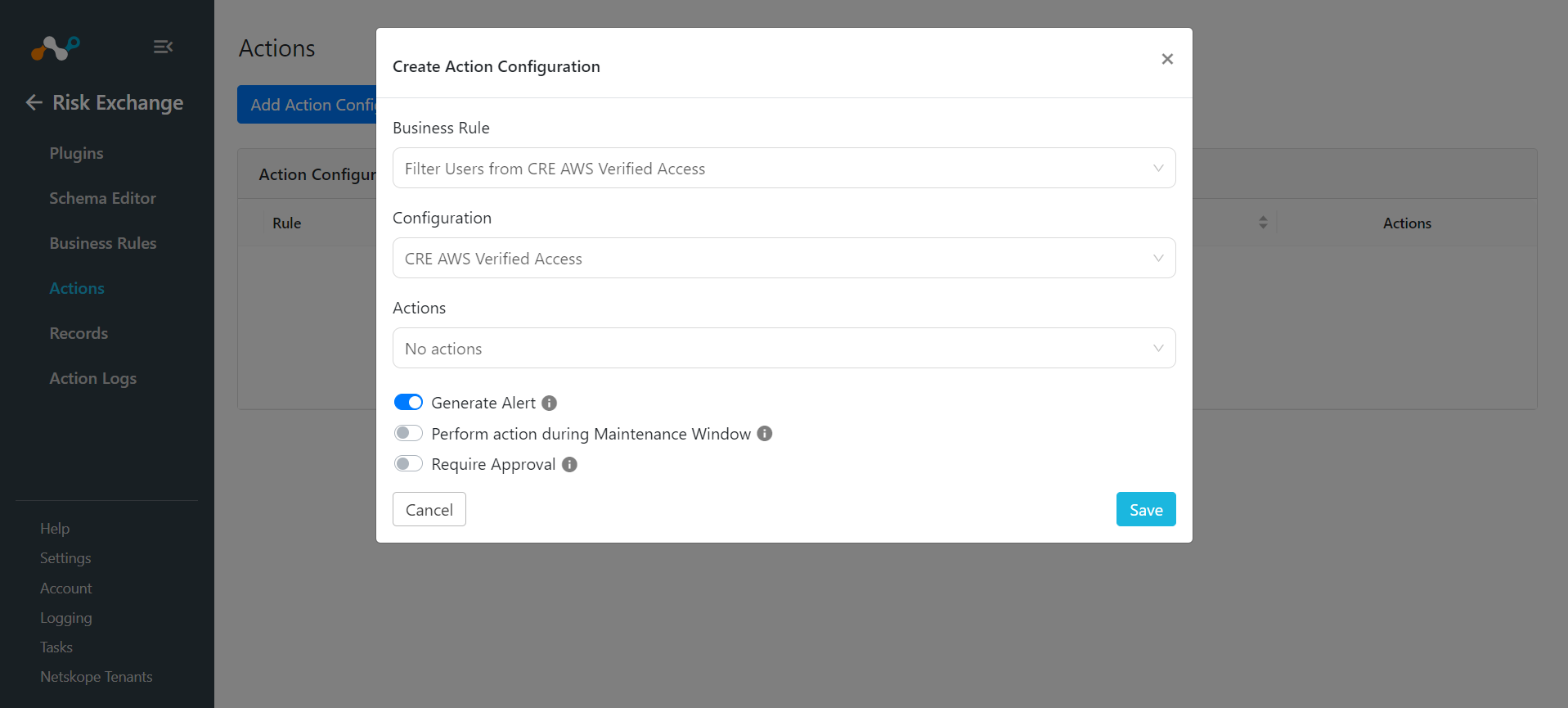Image resolution: width=1568 pixels, height=708 pixels.
Task: Select Actions in sidebar
Action: tap(77, 288)
